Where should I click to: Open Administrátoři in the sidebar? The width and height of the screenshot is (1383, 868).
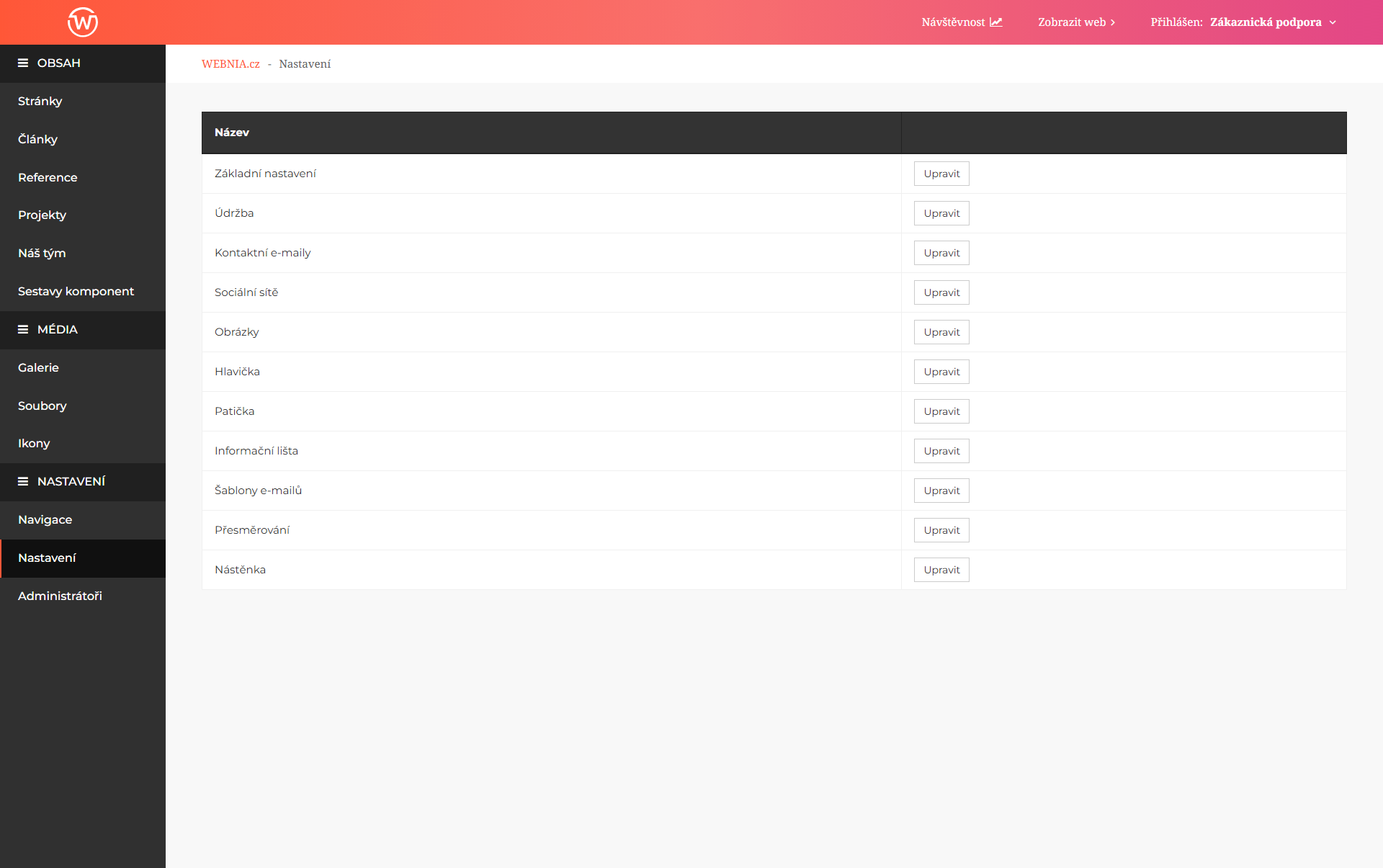(83, 596)
